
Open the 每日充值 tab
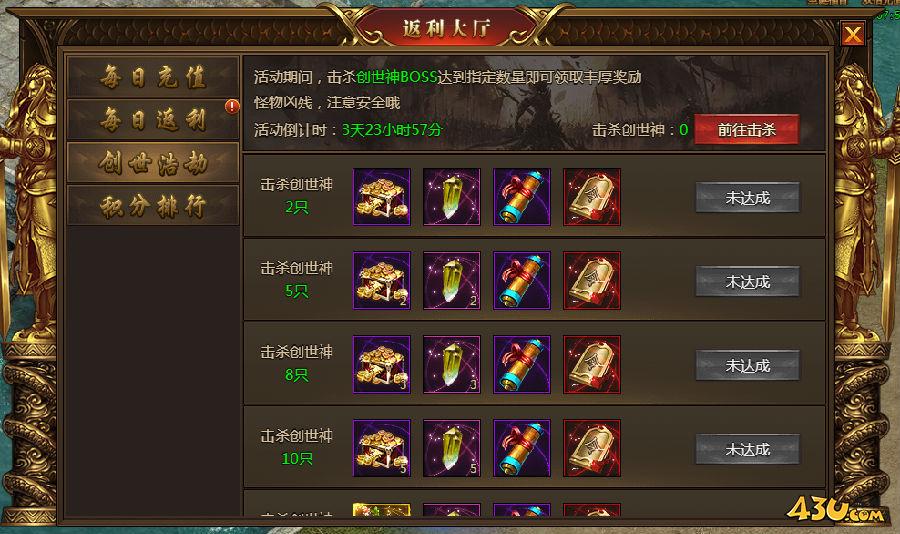click(153, 77)
